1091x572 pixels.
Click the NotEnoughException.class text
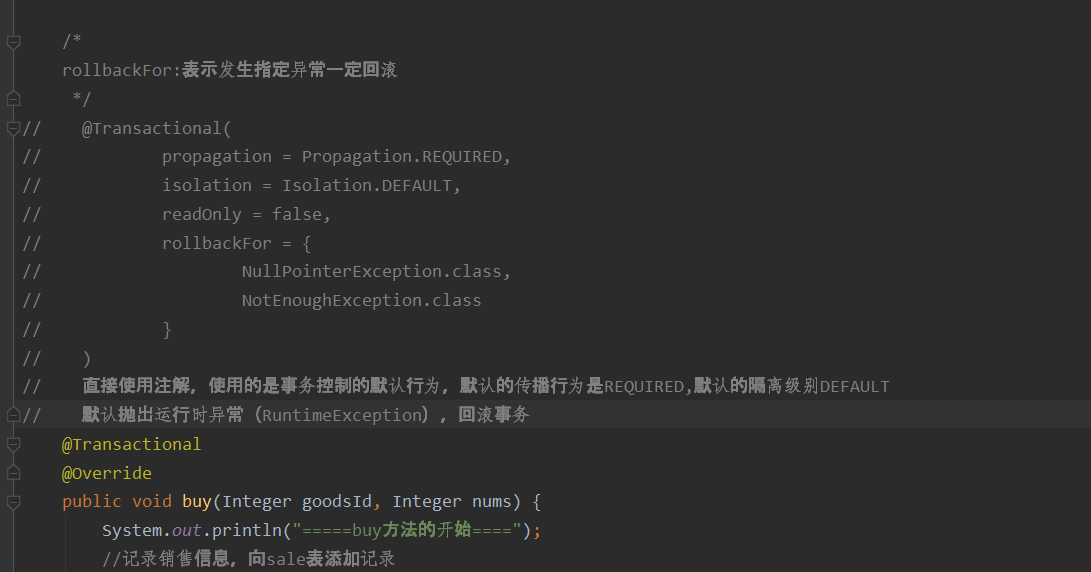pos(361,301)
